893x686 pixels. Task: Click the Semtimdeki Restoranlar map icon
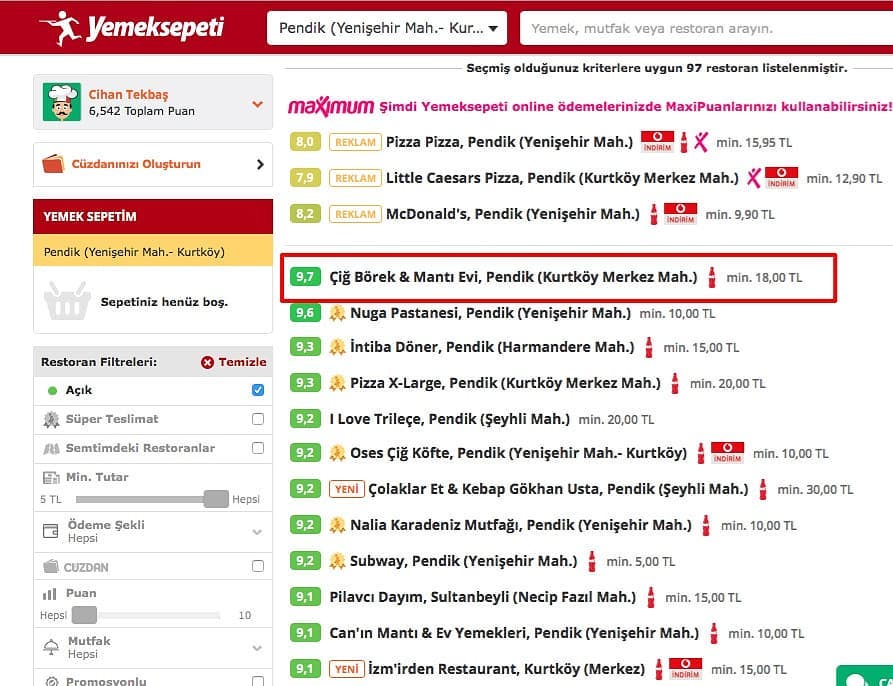(x=51, y=449)
